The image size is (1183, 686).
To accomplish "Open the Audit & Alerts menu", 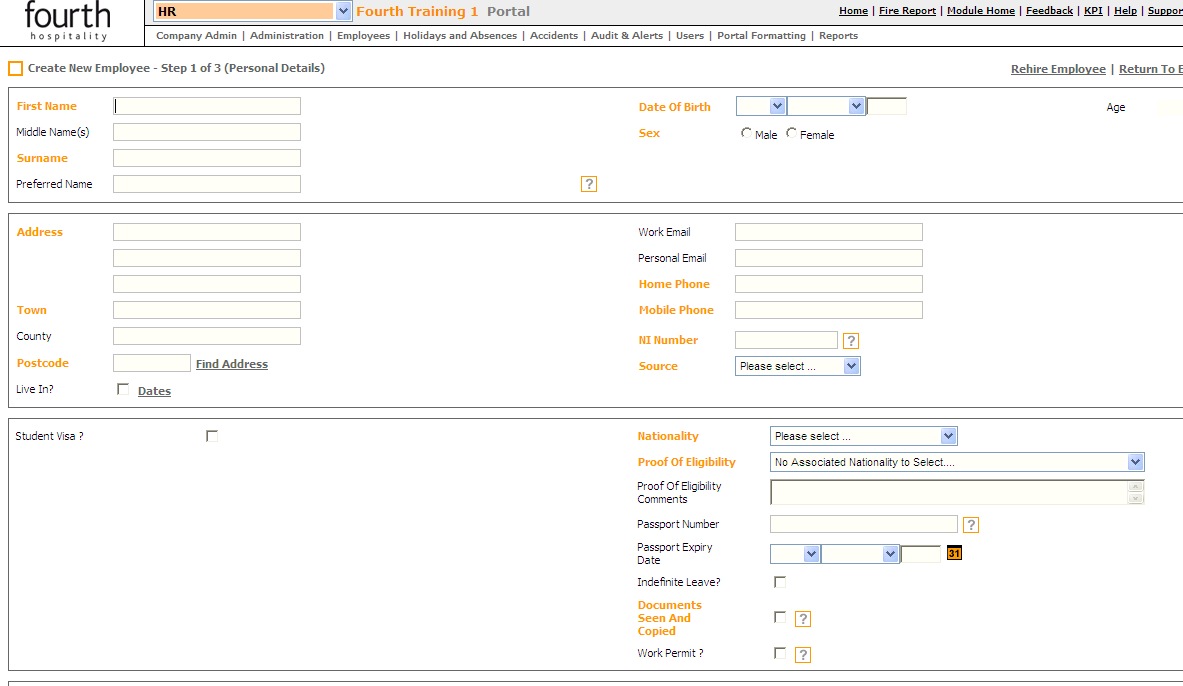I will (x=627, y=35).
